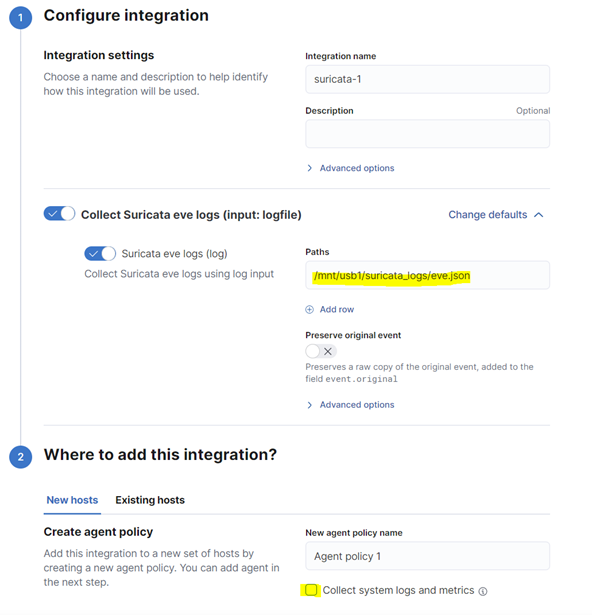Switch to the Existing hosts tab
This screenshot has height=615, width=592.
tap(150, 500)
